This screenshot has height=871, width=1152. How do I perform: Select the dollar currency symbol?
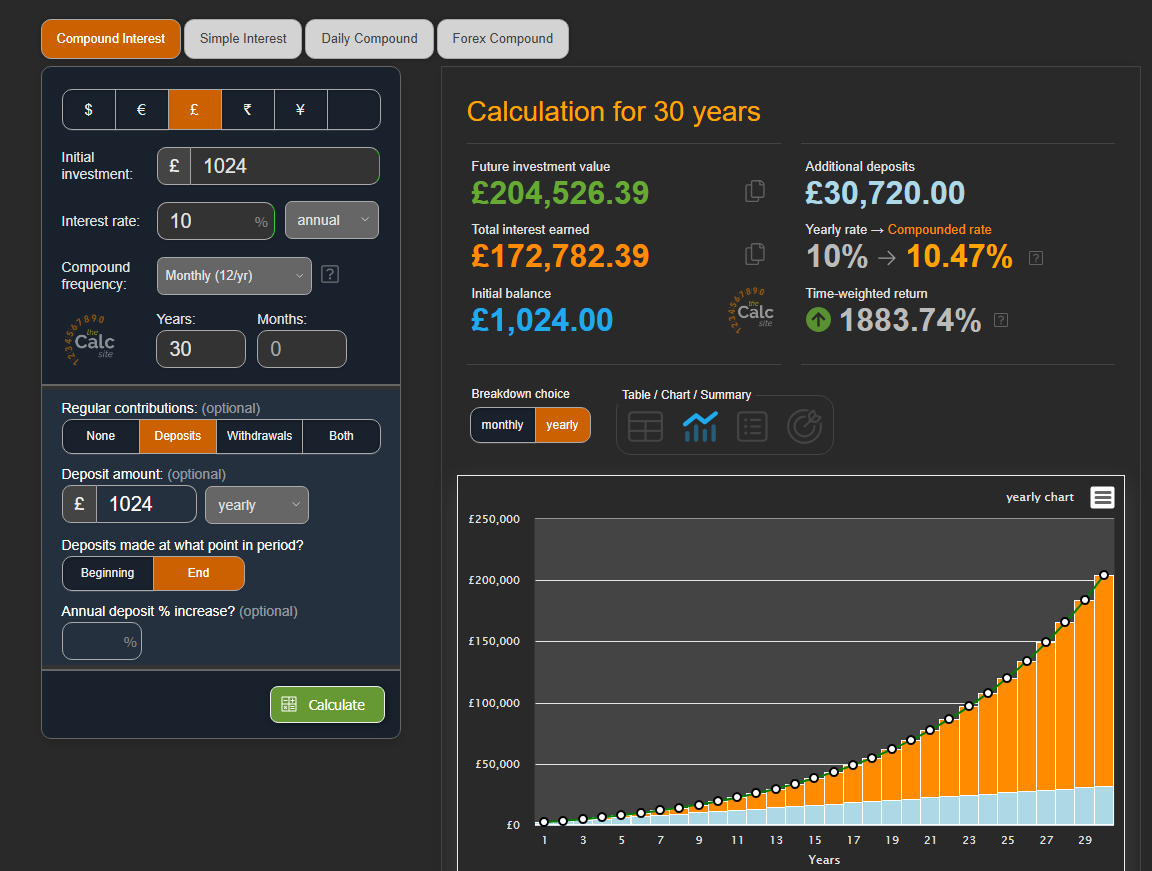(x=89, y=110)
